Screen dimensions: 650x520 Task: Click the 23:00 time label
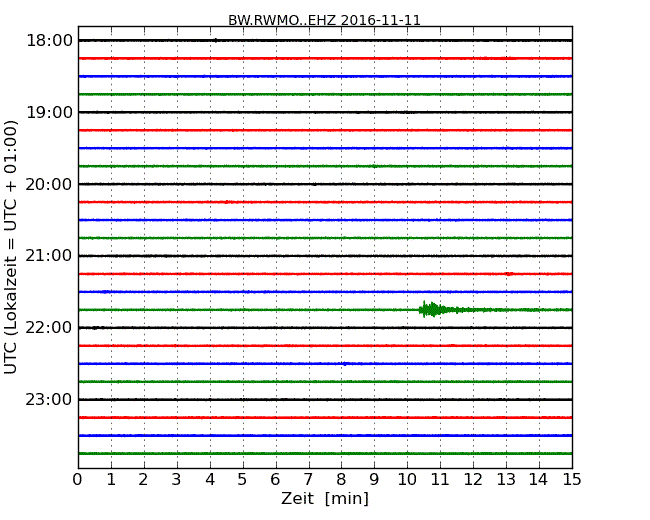pos(49,399)
